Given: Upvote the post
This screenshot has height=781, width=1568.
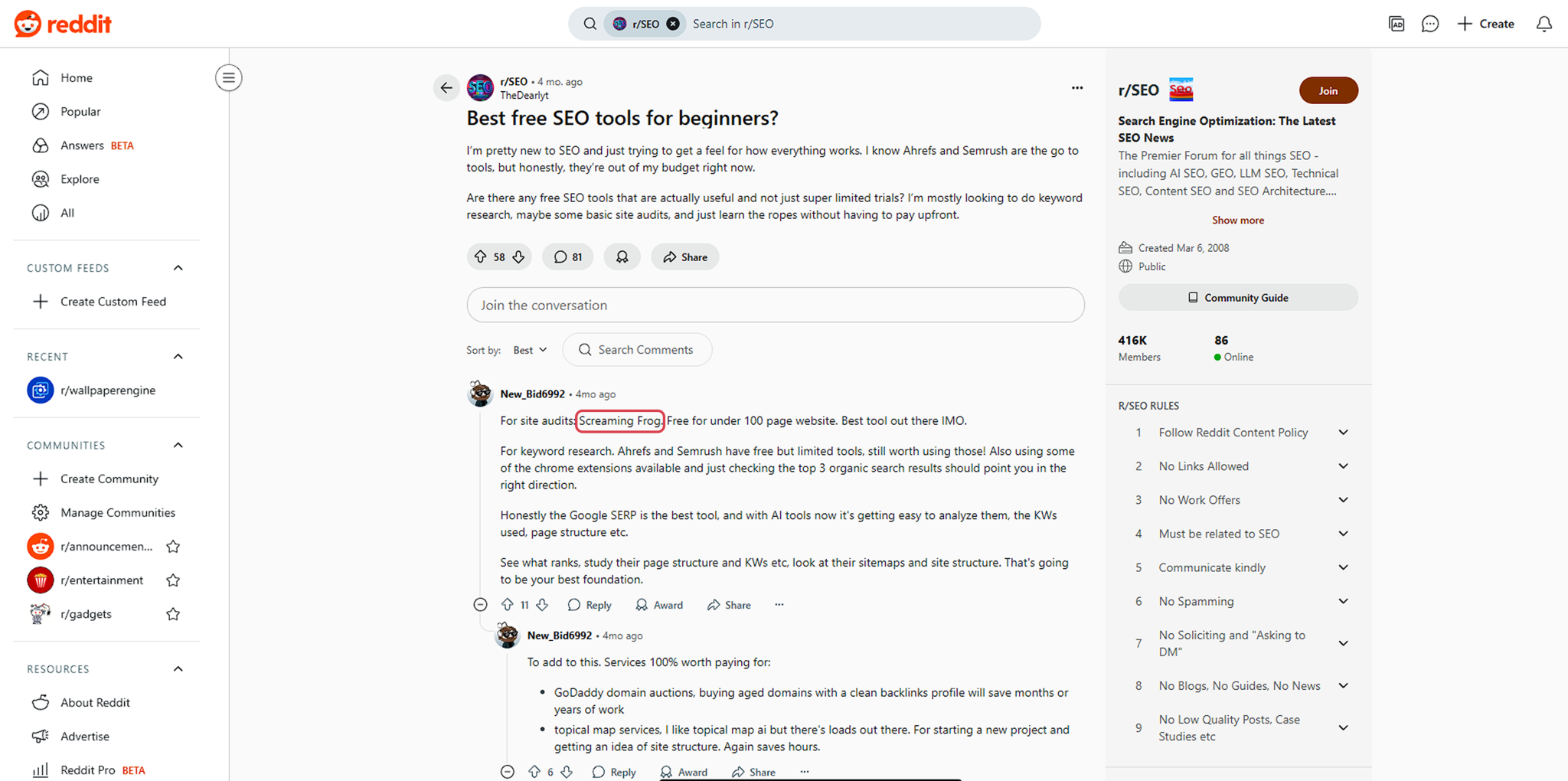Looking at the screenshot, I should click(x=480, y=257).
